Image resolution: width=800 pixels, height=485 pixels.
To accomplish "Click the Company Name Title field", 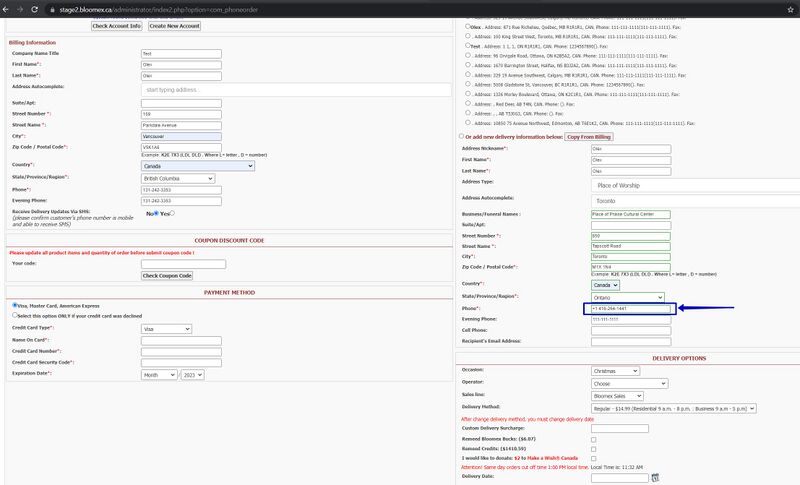I will click(x=181, y=54).
